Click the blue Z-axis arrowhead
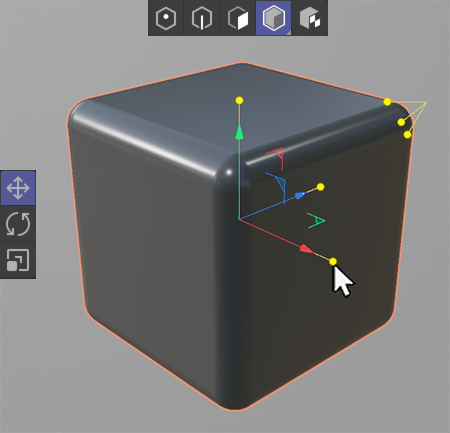 300,195
